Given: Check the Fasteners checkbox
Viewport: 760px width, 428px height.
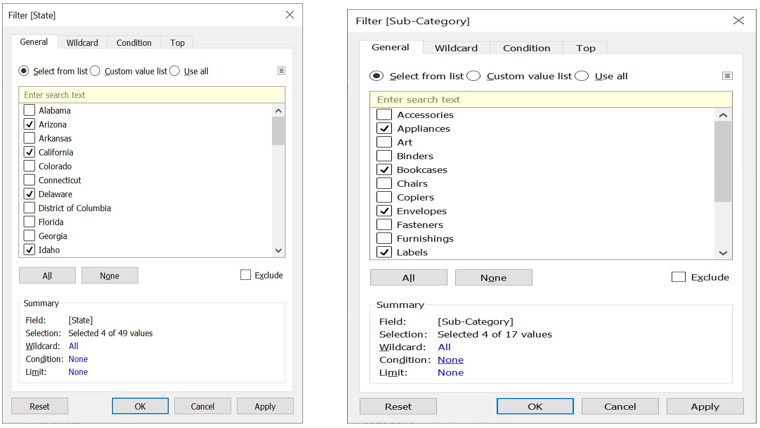Looking at the screenshot, I should tap(384, 224).
